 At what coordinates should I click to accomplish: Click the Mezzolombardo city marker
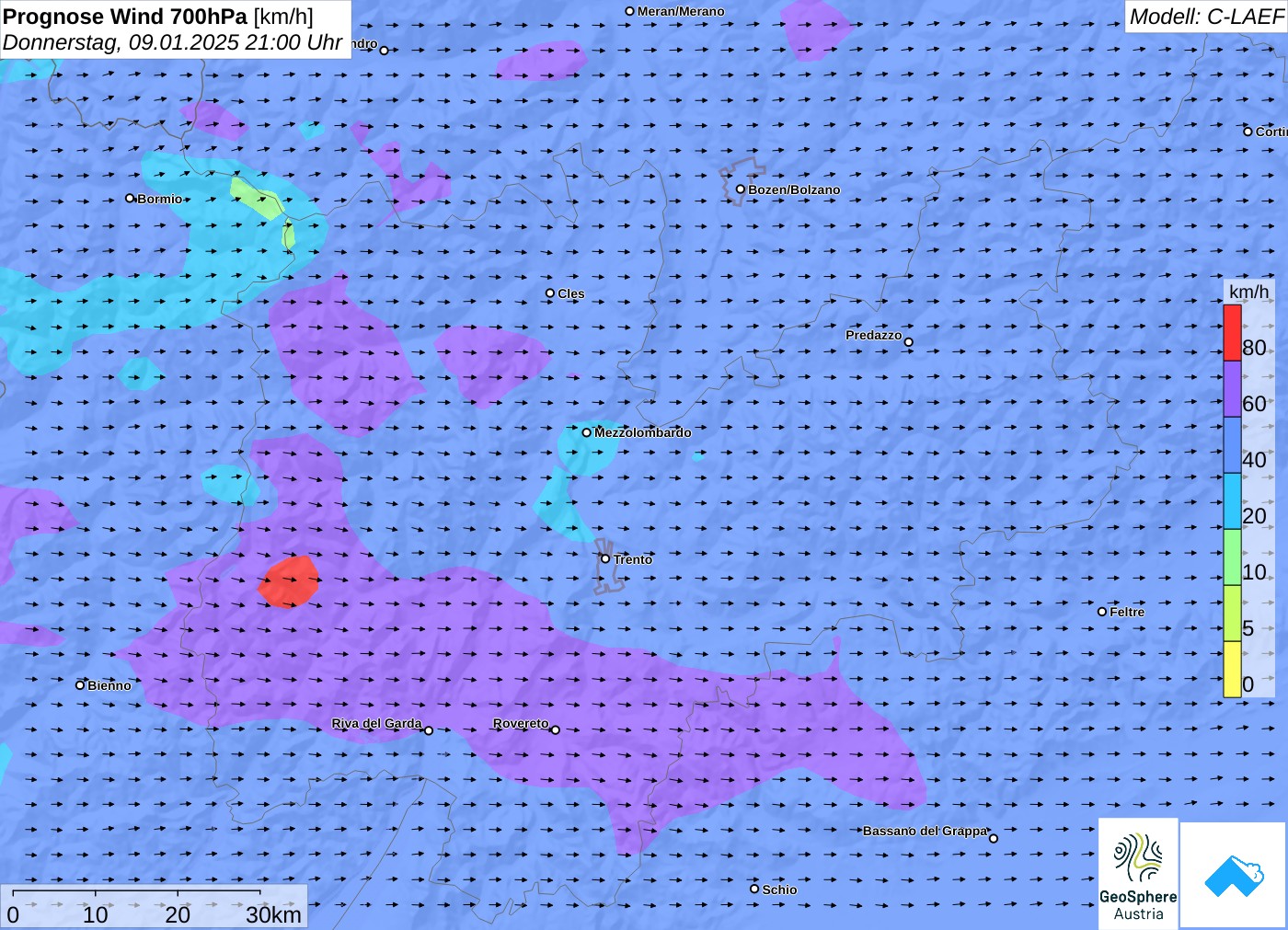[587, 432]
